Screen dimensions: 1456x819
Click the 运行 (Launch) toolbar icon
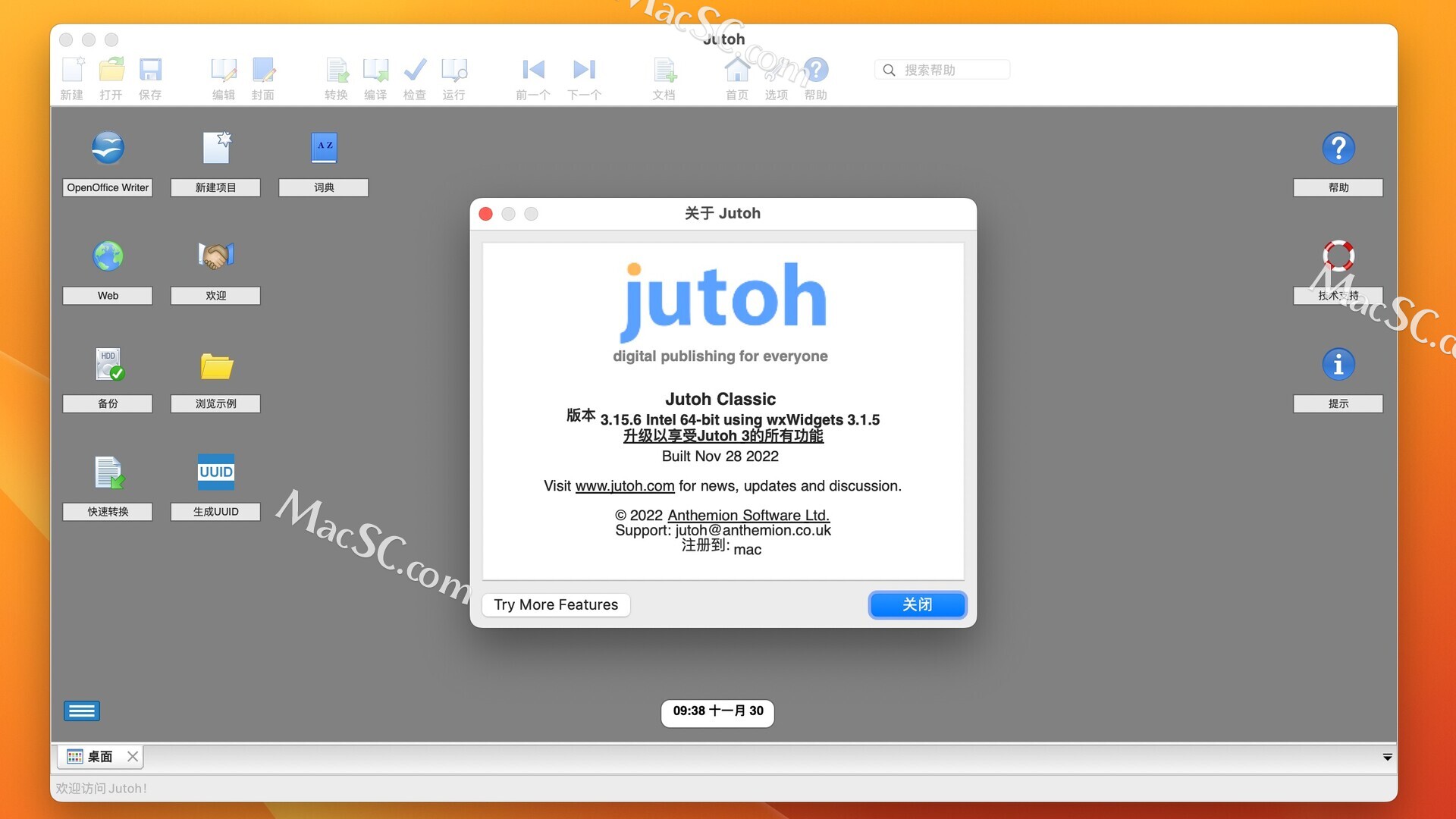(x=453, y=70)
